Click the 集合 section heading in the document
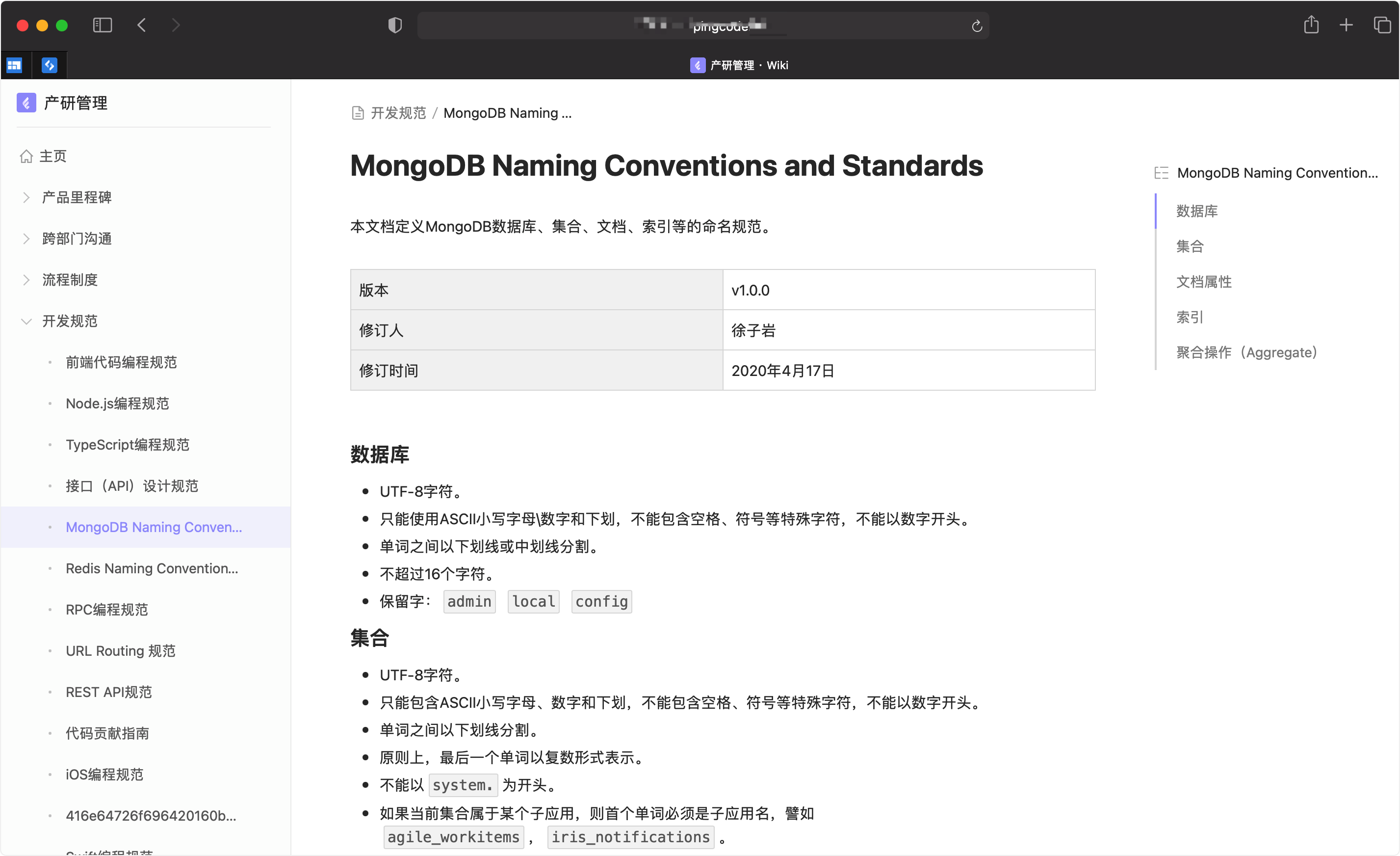This screenshot has width=1400, height=856. pyautogui.click(x=370, y=638)
